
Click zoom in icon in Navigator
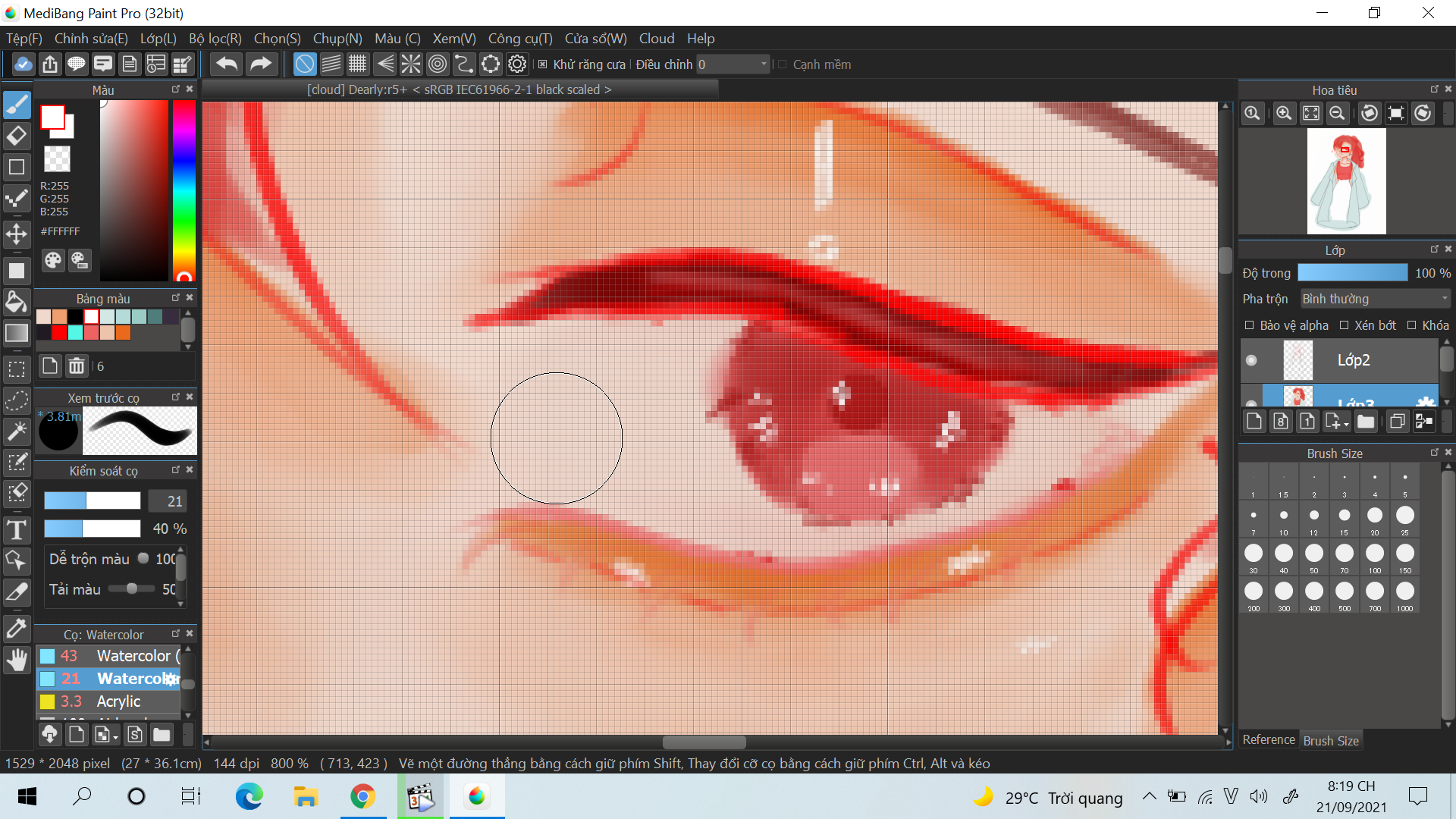coord(1283,114)
